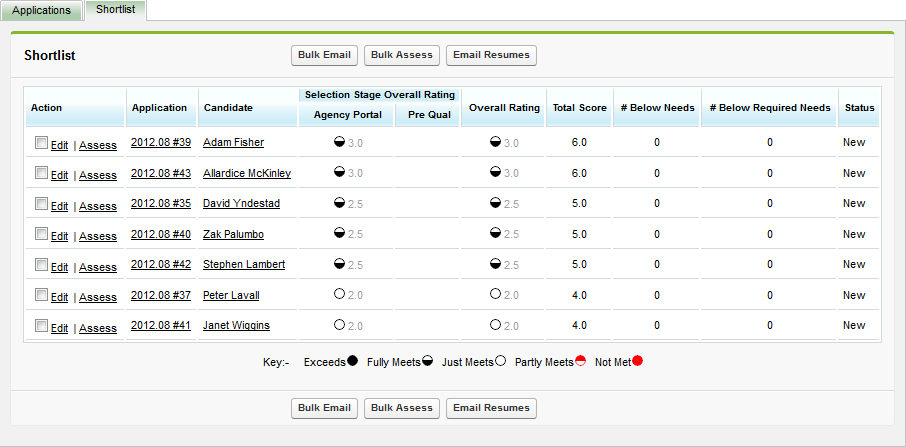The height and width of the screenshot is (447, 906).
Task: Click the Fully Meets icon in key
Action: [426, 361]
